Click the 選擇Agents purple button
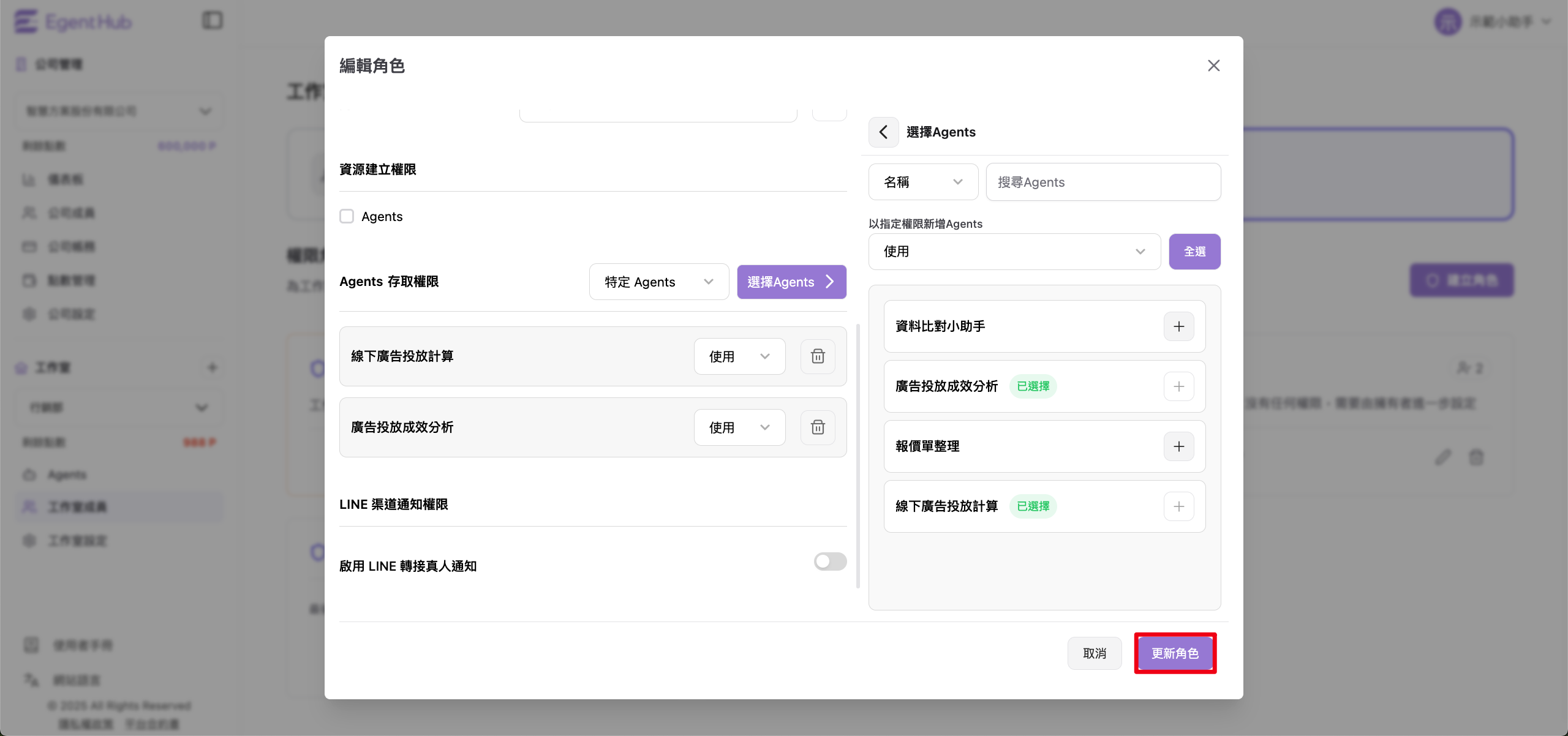Viewport: 1568px width, 736px height. (791, 282)
